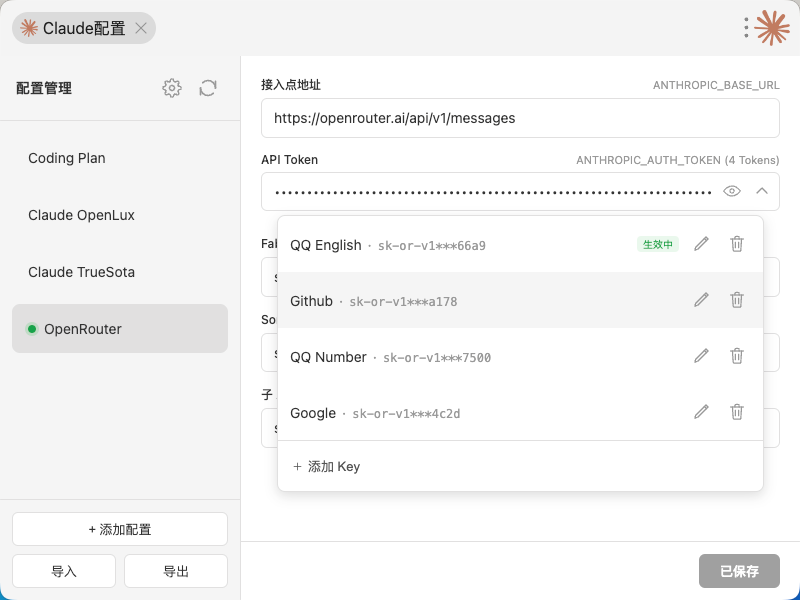The height and width of the screenshot is (600, 800).
Task: Edit the Github key
Action: [702, 300]
